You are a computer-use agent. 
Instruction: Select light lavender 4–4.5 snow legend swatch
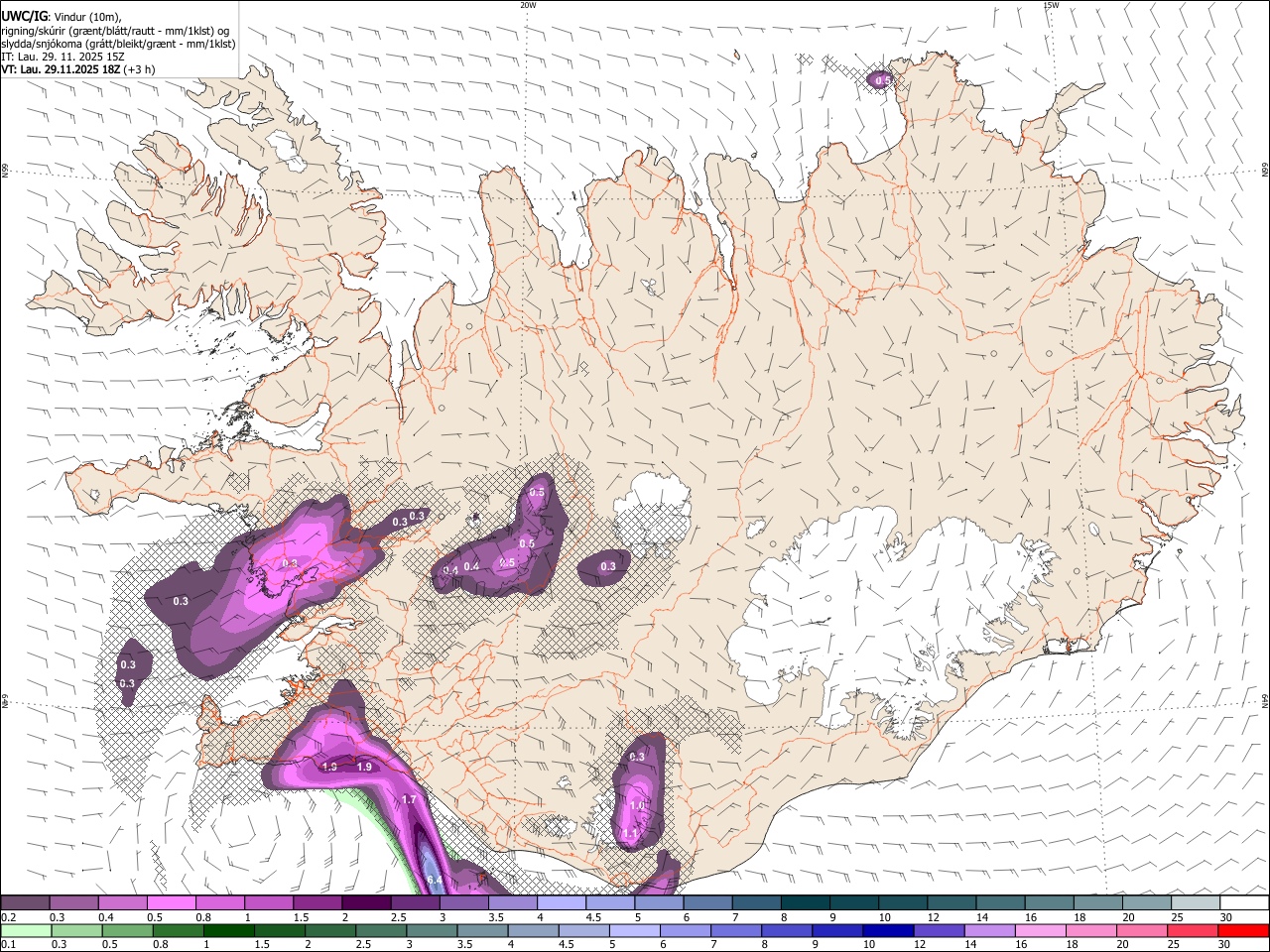pos(560,902)
